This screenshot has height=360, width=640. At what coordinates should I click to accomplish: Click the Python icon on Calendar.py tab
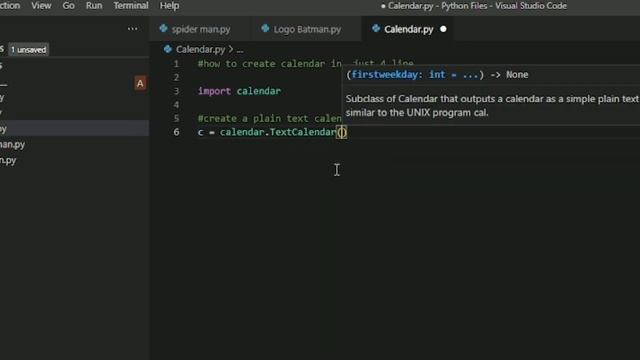(x=376, y=29)
